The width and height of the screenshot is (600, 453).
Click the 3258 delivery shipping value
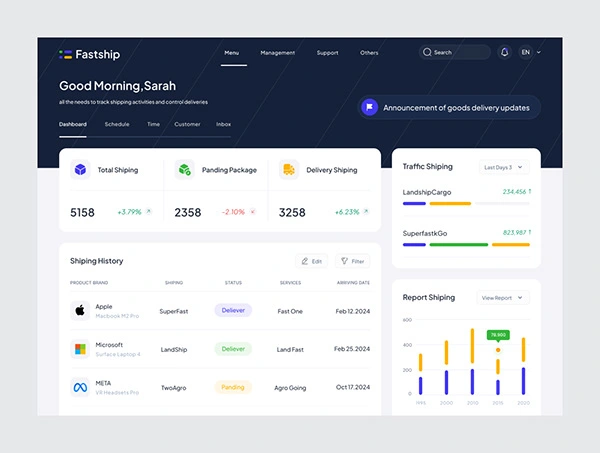292,212
